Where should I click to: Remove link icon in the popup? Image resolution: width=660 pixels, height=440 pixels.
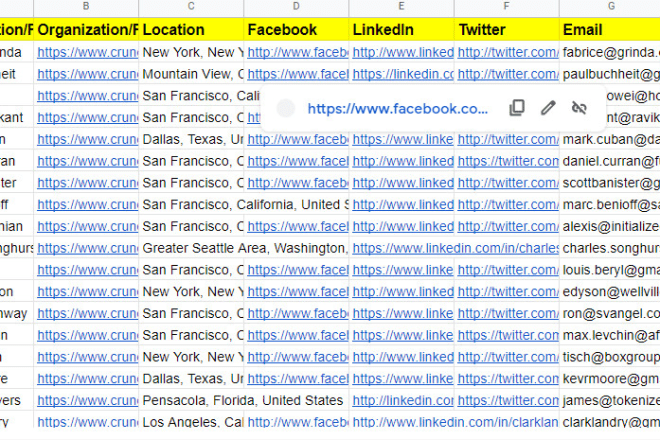pos(579,108)
